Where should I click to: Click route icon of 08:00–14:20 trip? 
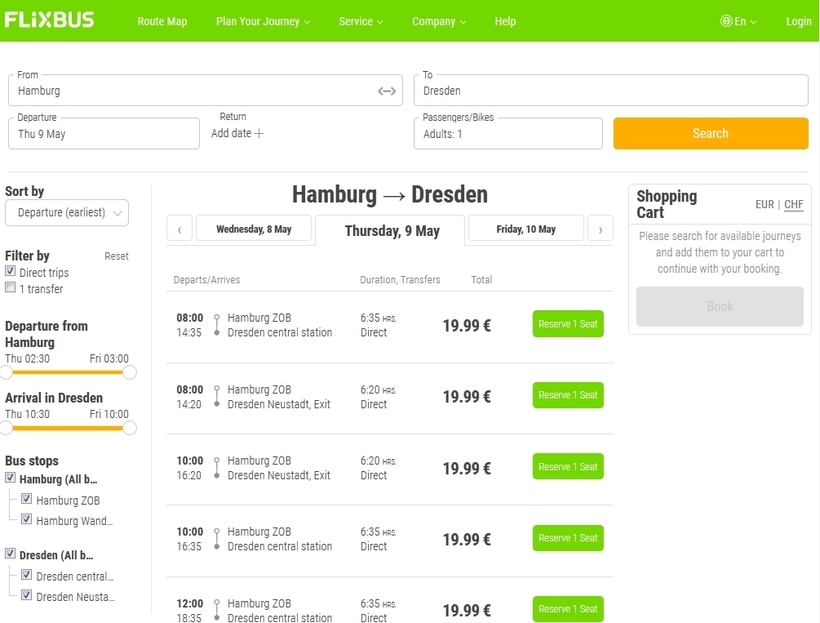[x=217, y=397]
